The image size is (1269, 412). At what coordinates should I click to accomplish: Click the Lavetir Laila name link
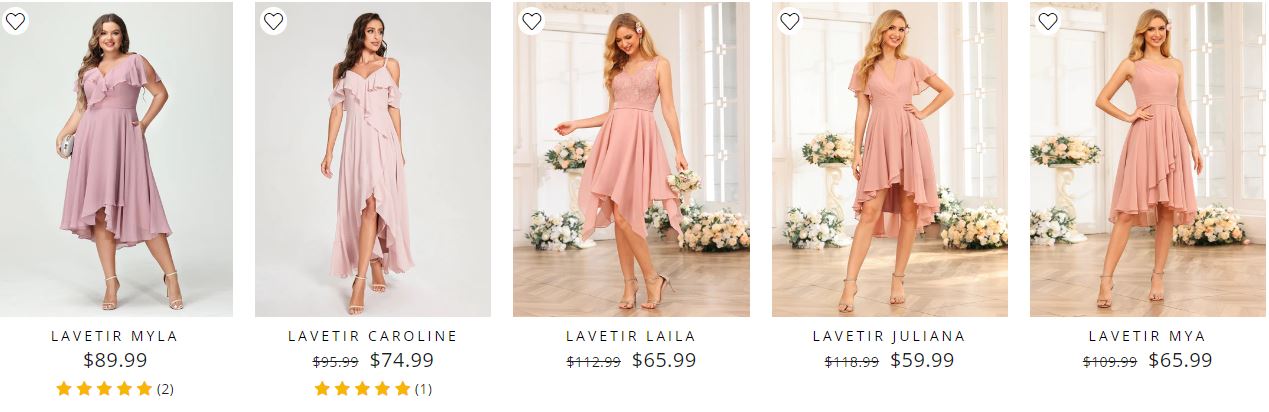click(x=631, y=336)
